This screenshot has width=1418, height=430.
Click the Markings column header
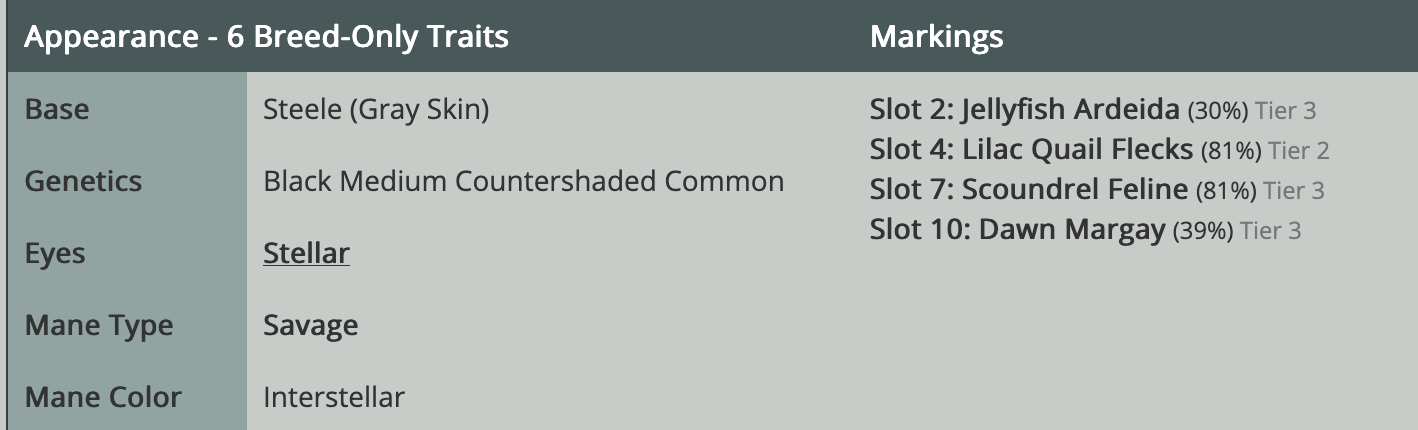(937, 37)
